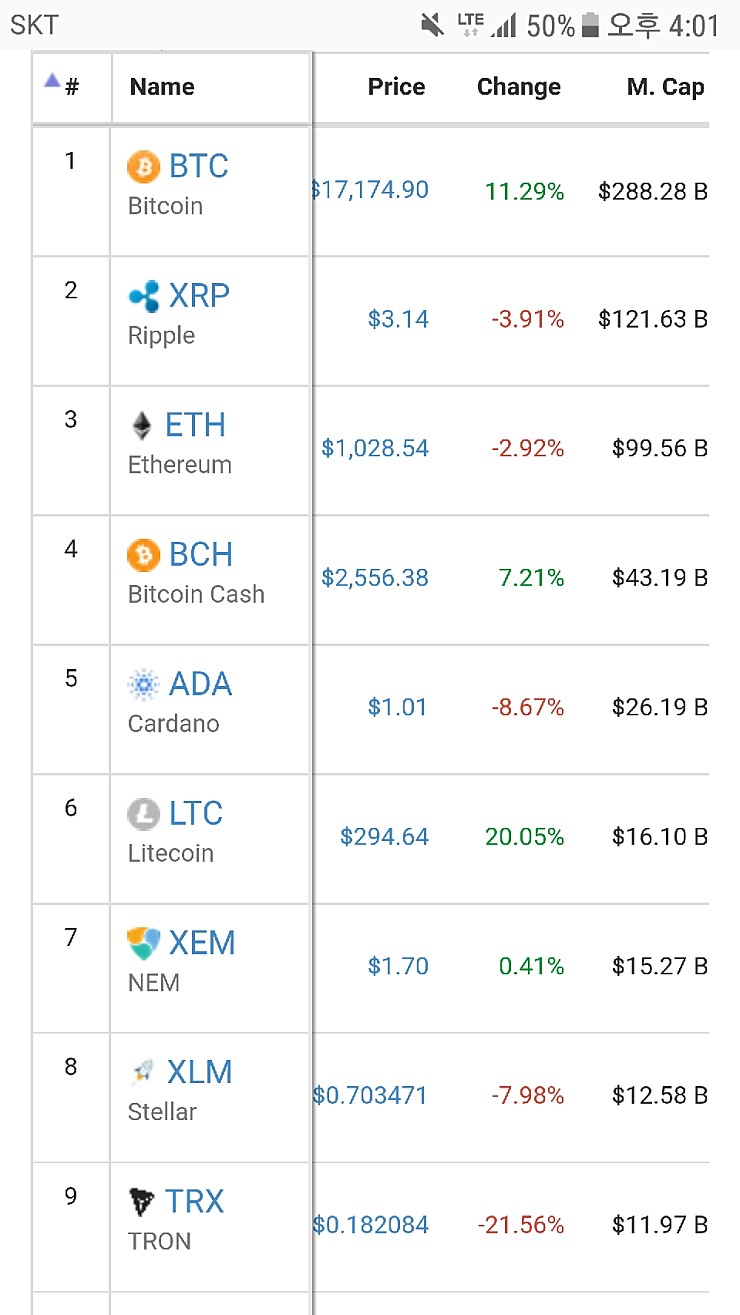Sort by the M. Cap column header
The image size is (740, 1315).
click(665, 88)
